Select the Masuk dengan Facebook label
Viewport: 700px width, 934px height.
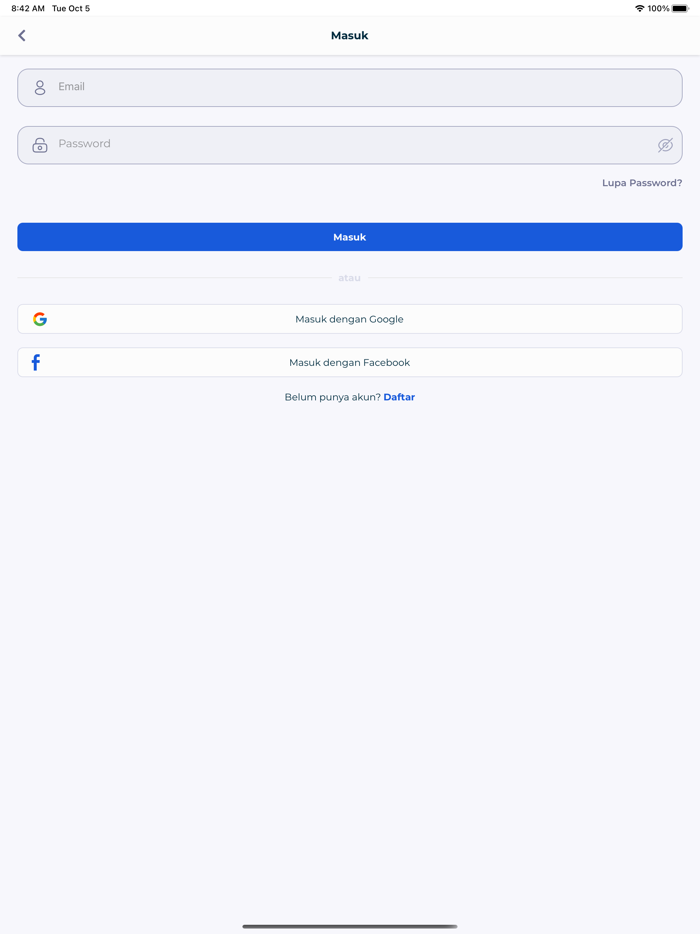[x=349, y=362]
